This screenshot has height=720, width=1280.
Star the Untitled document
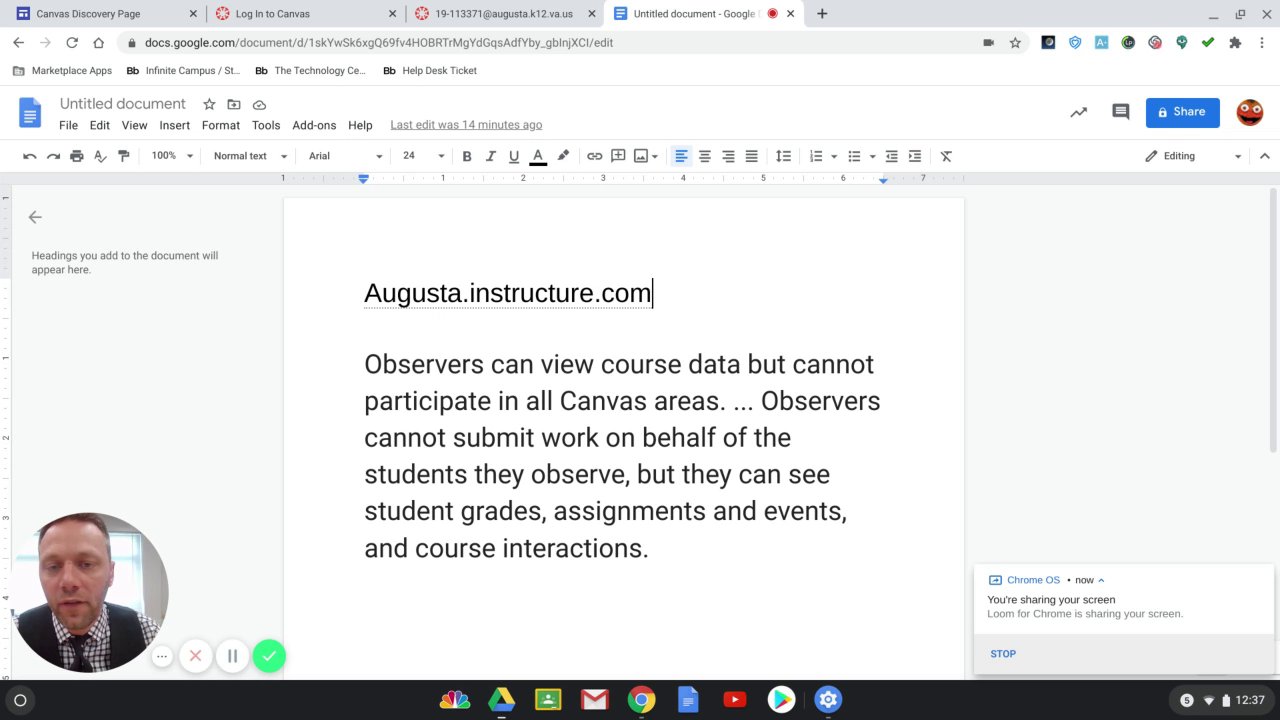click(209, 104)
